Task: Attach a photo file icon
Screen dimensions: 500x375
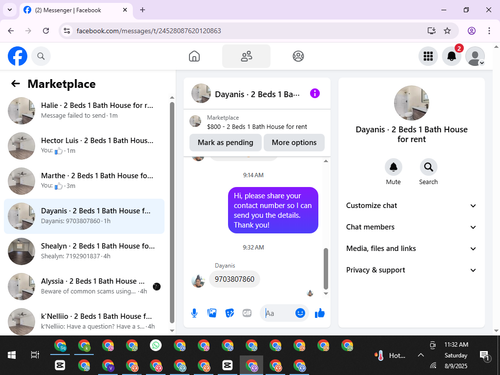Action: (212, 313)
